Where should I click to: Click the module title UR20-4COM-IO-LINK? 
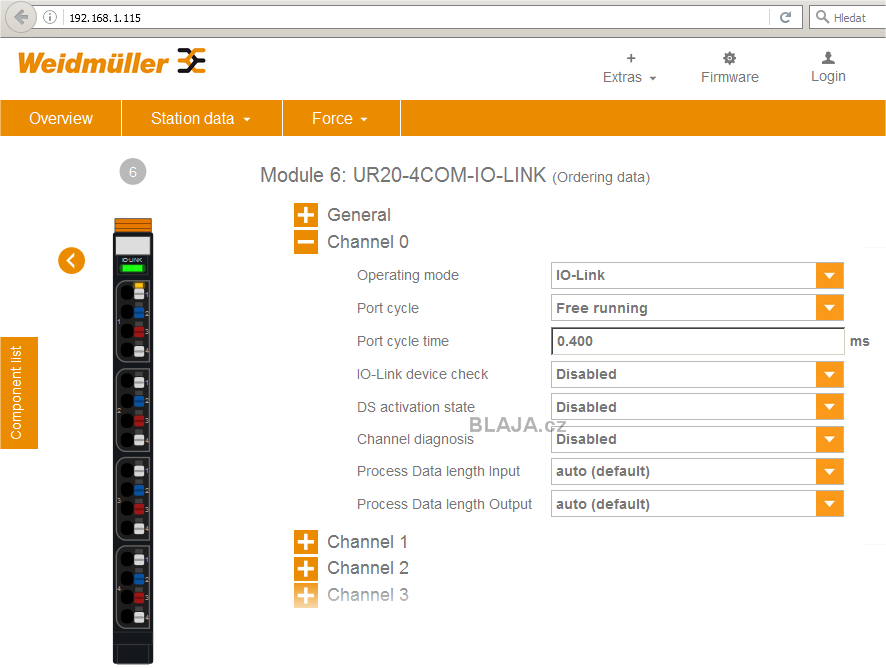pyautogui.click(x=449, y=175)
